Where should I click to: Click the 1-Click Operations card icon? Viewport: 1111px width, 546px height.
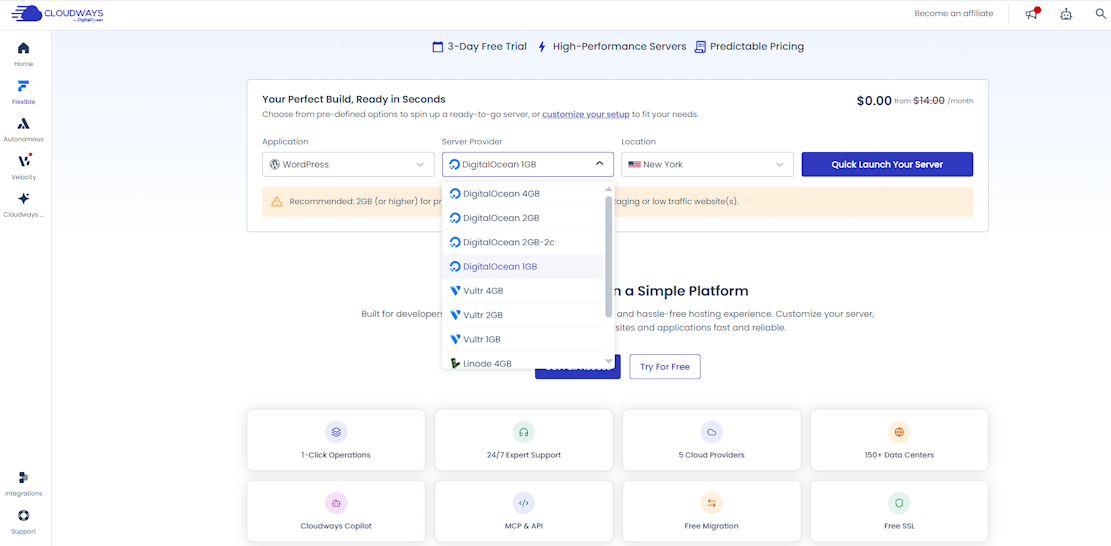click(336, 431)
